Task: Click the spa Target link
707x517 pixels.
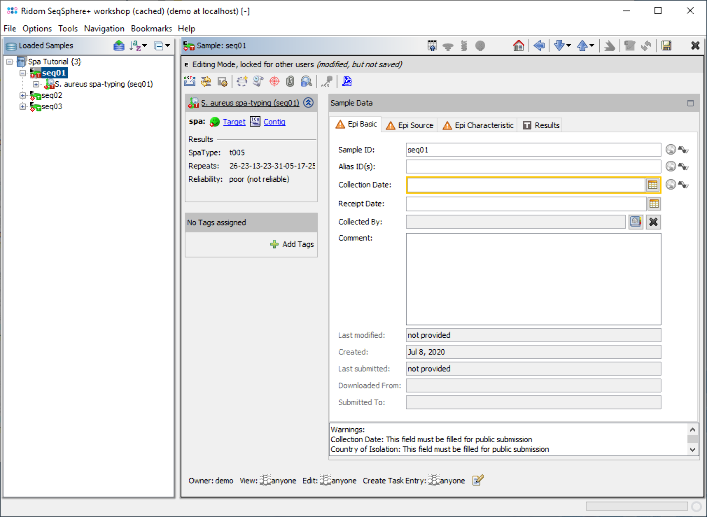Action: [x=234, y=122]
